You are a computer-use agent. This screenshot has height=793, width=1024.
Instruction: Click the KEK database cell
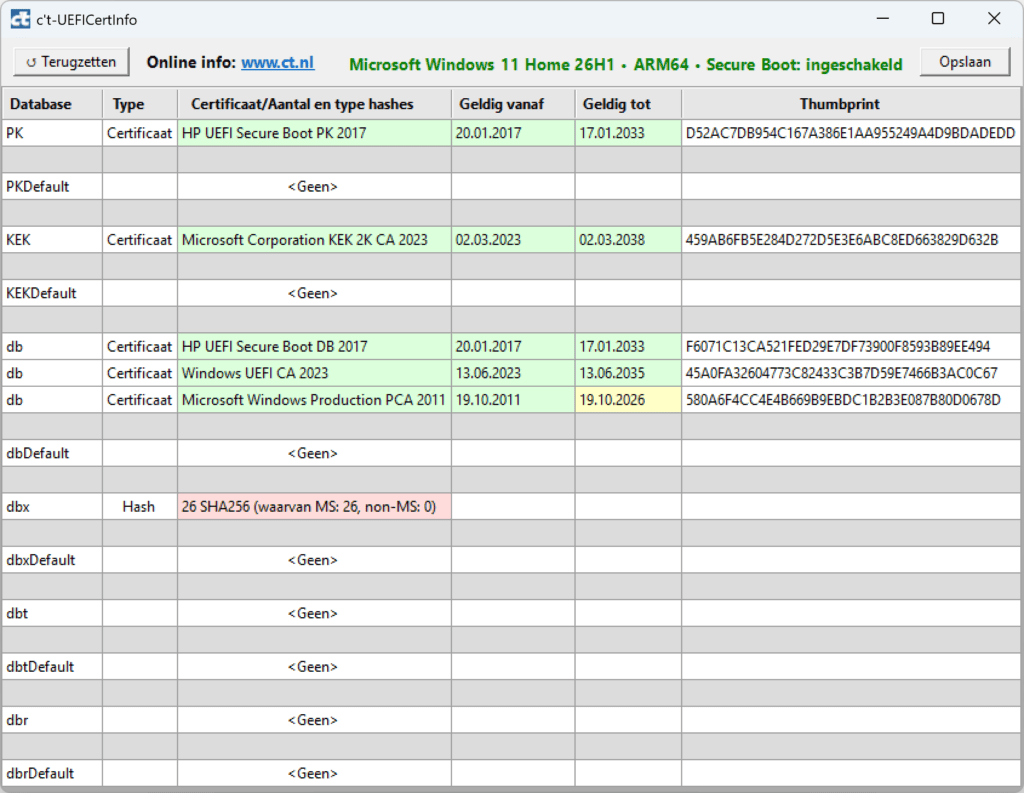52,240
